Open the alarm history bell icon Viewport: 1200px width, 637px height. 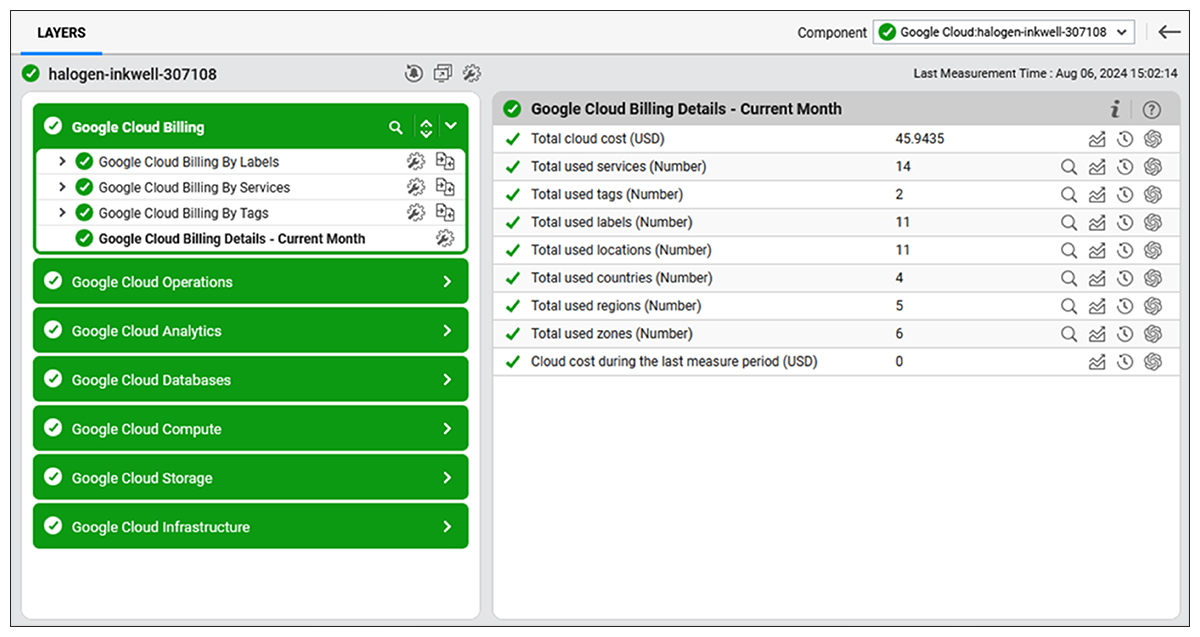click(413, 73)
